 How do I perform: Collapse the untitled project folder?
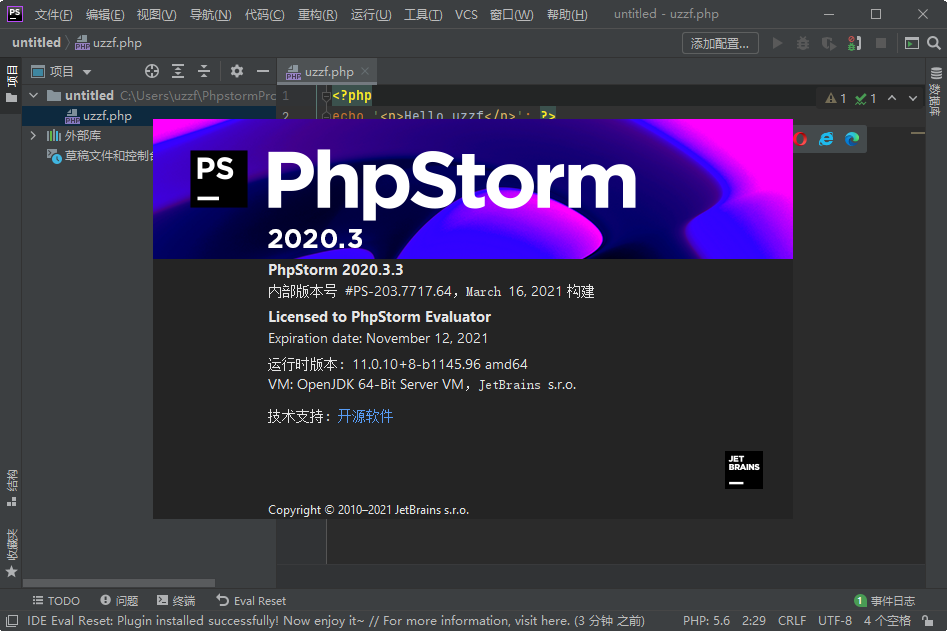click(34, 95)
